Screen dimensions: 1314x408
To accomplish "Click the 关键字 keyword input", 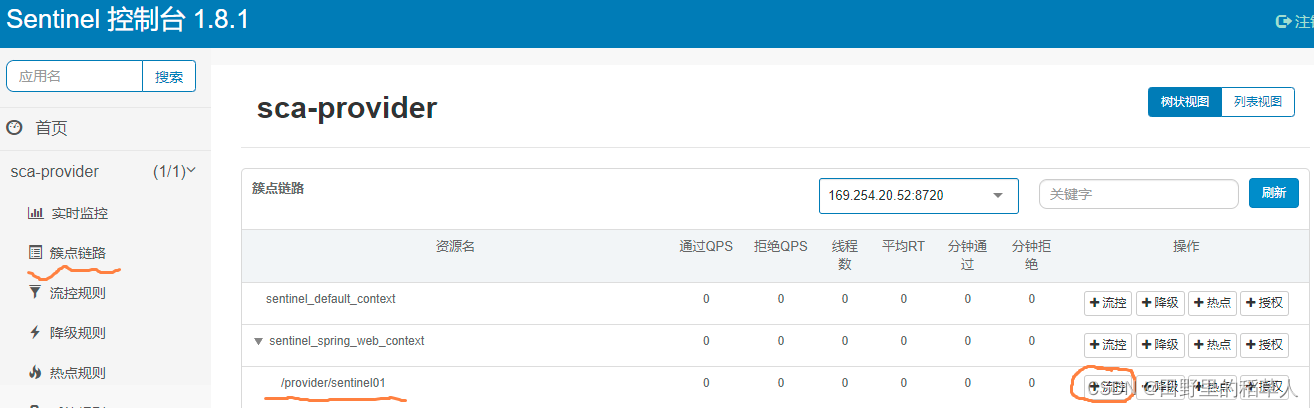I will (1139, 194).
